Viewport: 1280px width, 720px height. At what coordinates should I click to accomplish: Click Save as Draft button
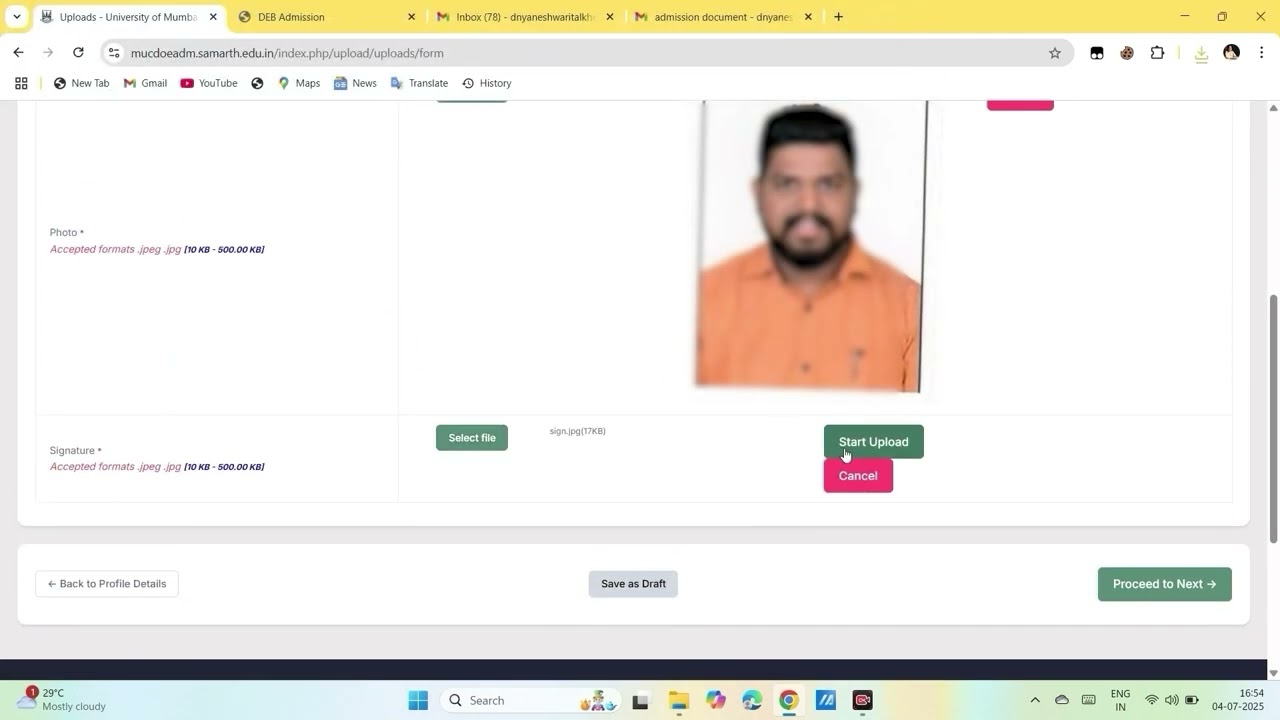click(633, 584)
